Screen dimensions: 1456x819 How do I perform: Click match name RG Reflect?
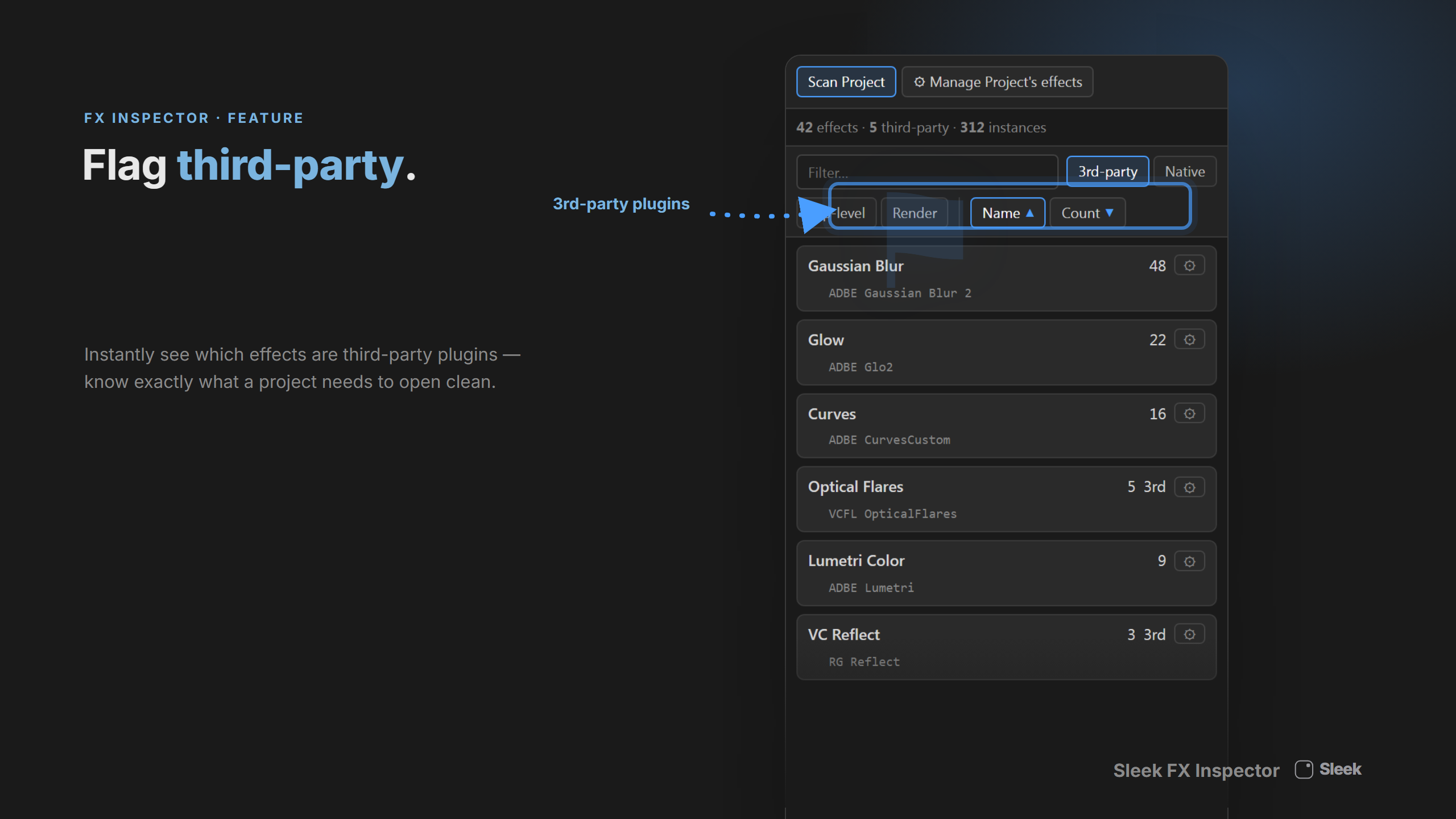(864, 661)
